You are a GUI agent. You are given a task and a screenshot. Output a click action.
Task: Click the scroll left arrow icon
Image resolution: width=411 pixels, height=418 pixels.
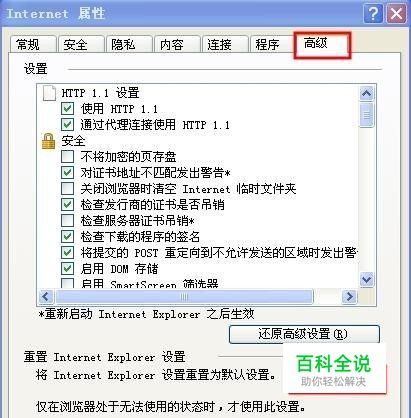point(46,296)
